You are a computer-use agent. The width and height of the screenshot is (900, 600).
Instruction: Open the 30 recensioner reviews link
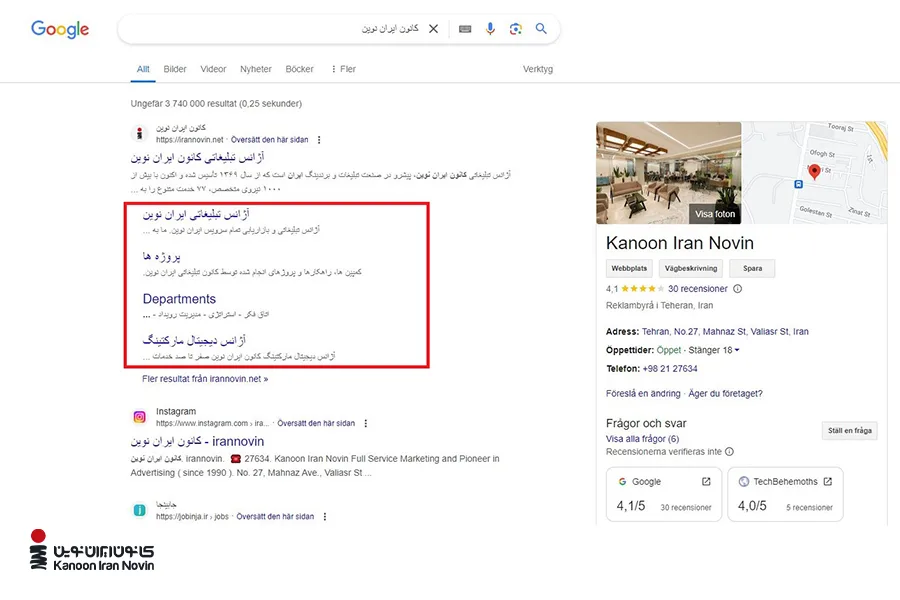(x=697, y=289)
